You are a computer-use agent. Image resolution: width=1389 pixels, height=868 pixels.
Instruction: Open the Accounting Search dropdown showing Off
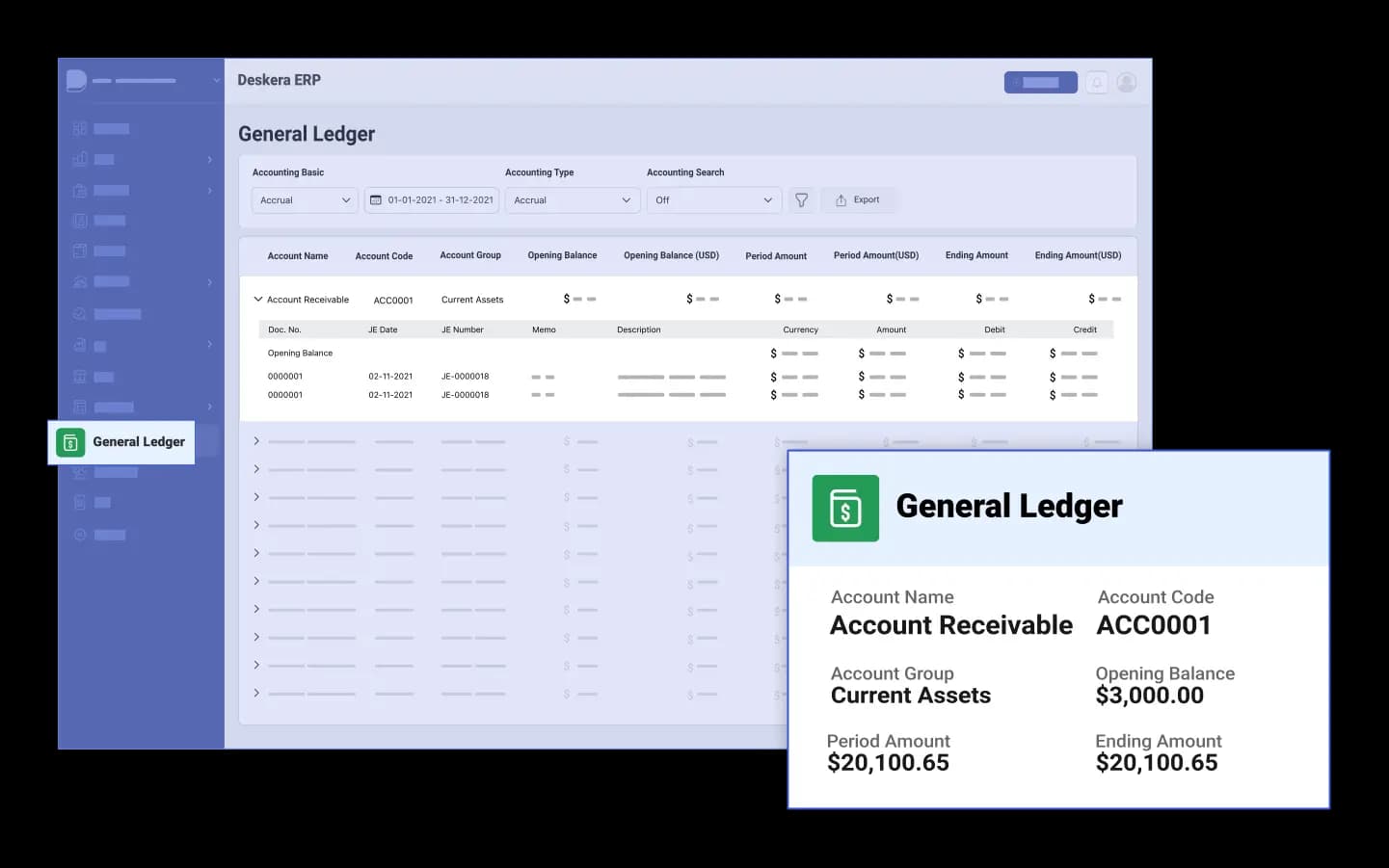point(713,200)
